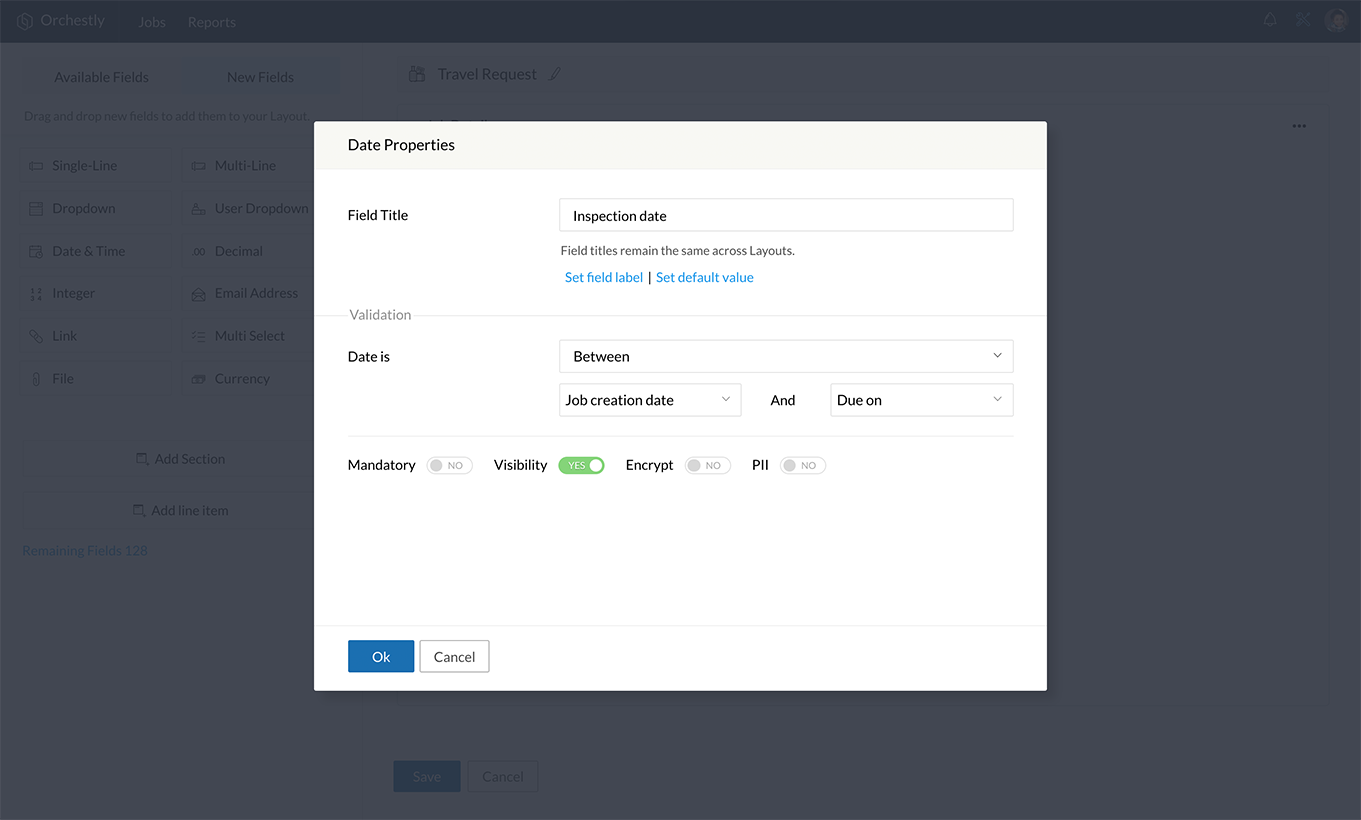Click the Multi Select field icon
Screen dimensions: 1361x820
pos(198,337)
